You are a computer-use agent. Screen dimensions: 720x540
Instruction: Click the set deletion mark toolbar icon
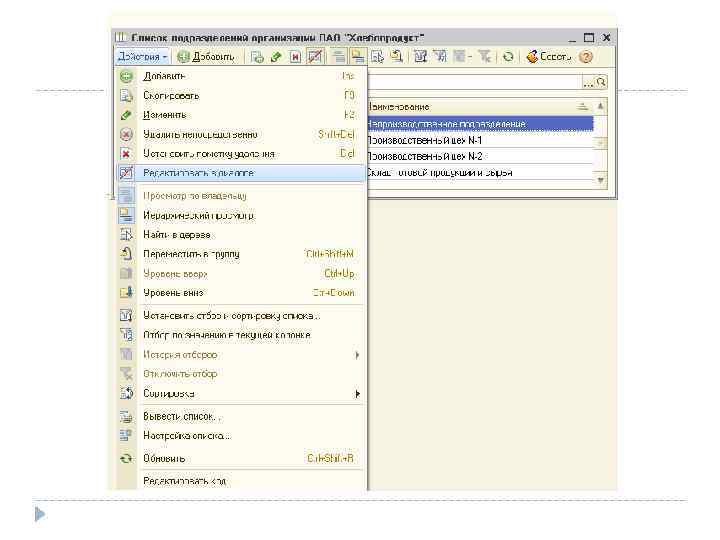295,57
